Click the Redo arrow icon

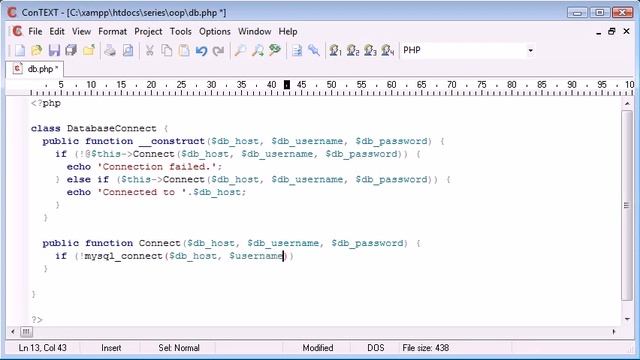pos(219,51)
